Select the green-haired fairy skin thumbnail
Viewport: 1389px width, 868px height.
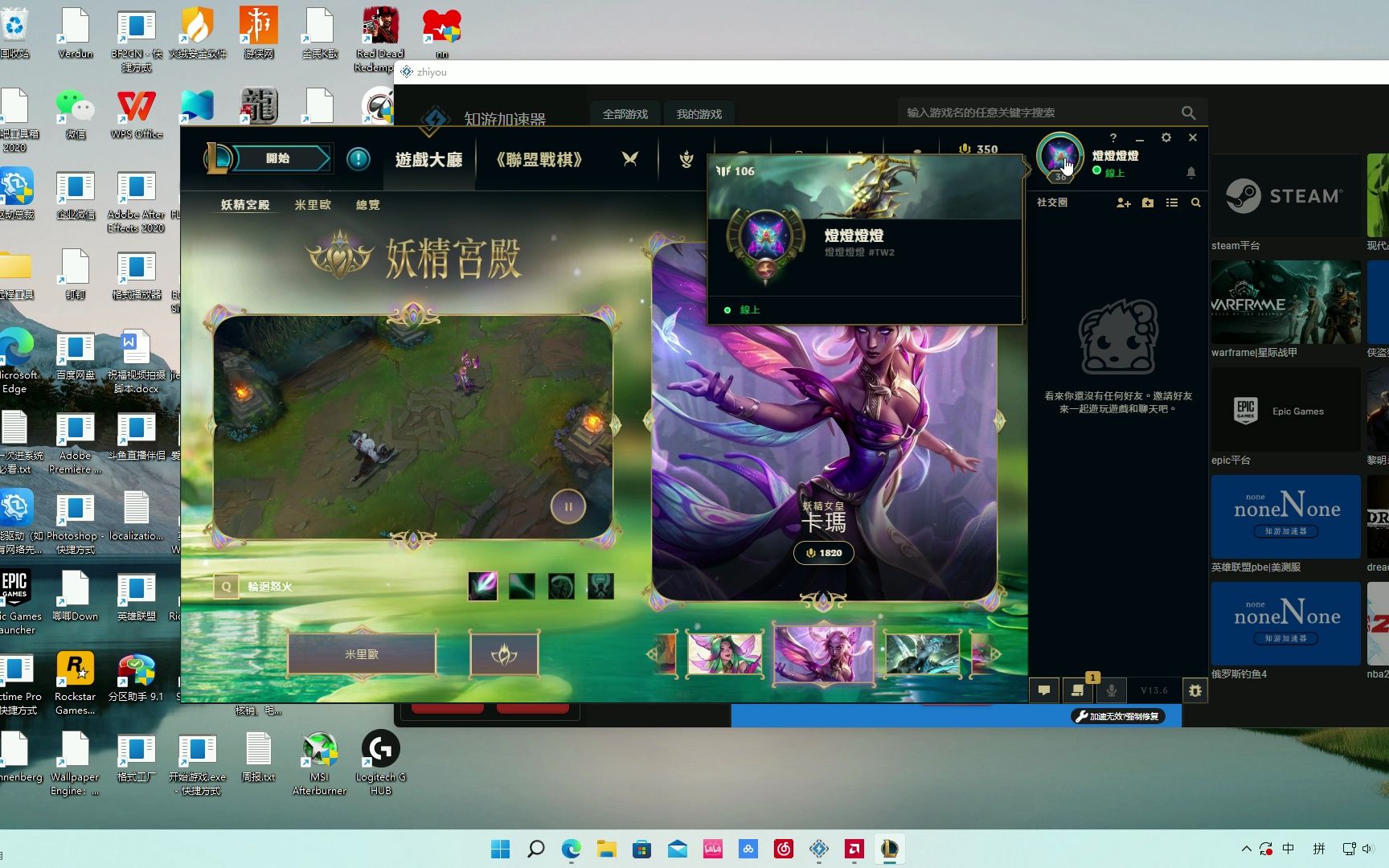(x=724, y=653)
